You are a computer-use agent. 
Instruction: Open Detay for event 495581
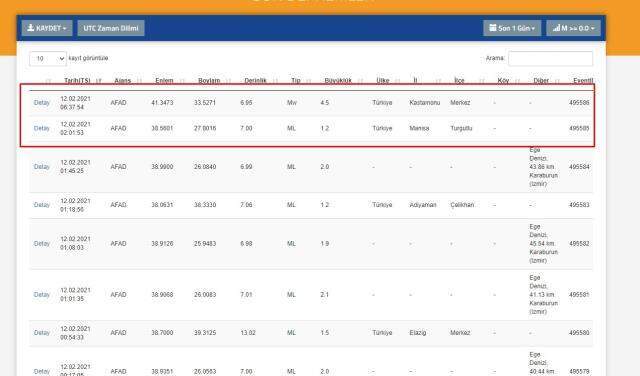point(42,295)
